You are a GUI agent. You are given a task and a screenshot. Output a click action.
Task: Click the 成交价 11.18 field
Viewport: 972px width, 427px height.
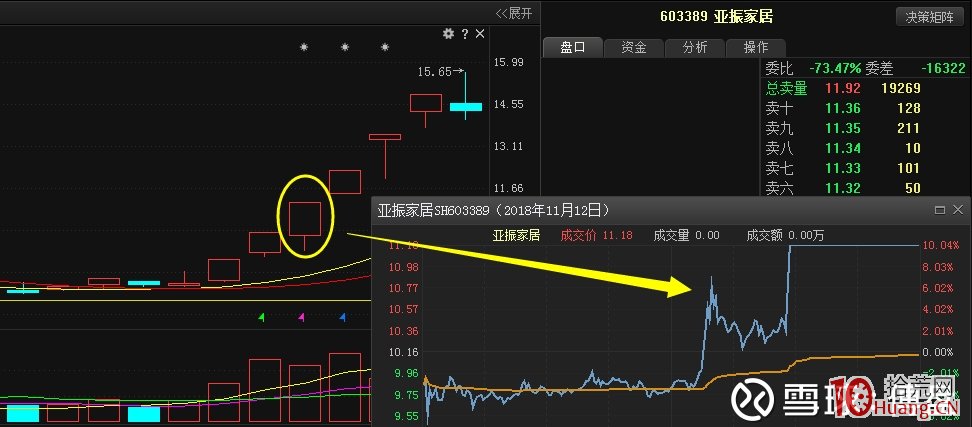click(x=597, y=236)
